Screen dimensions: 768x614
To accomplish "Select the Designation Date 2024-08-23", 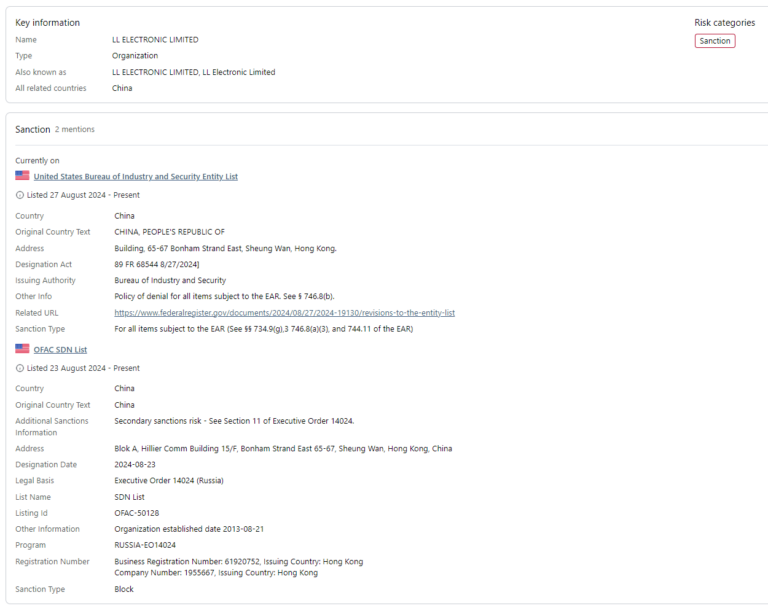I will (138, 465).
